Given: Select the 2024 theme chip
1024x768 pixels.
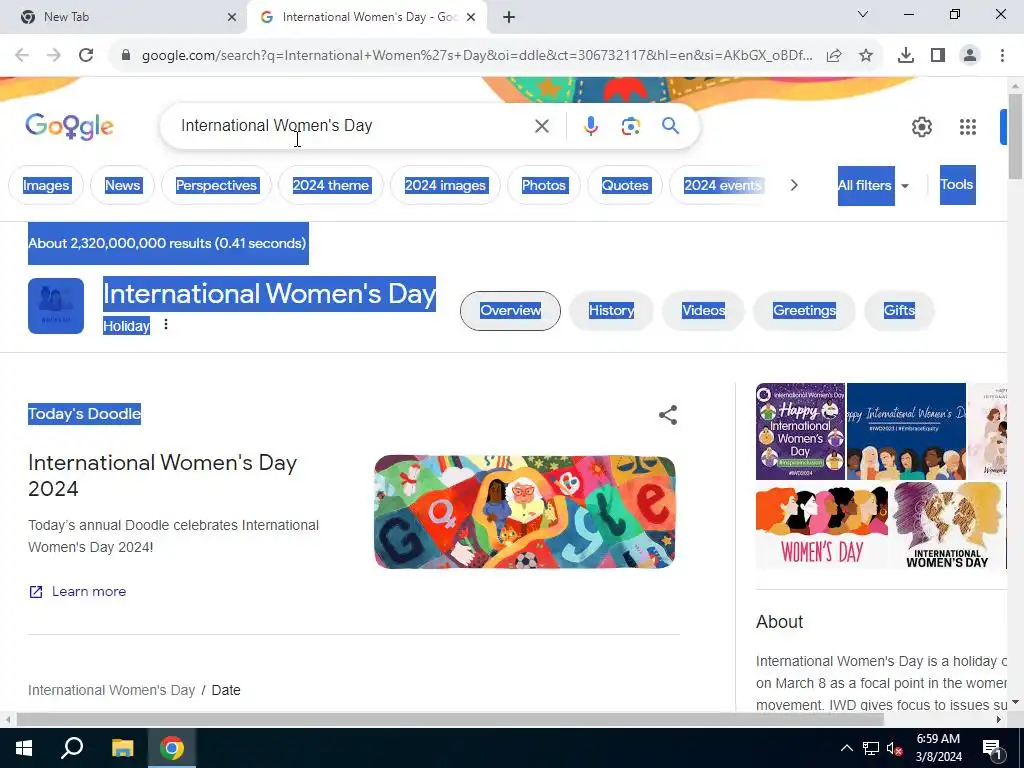Looking at the screenshot, I should [330, 185].
